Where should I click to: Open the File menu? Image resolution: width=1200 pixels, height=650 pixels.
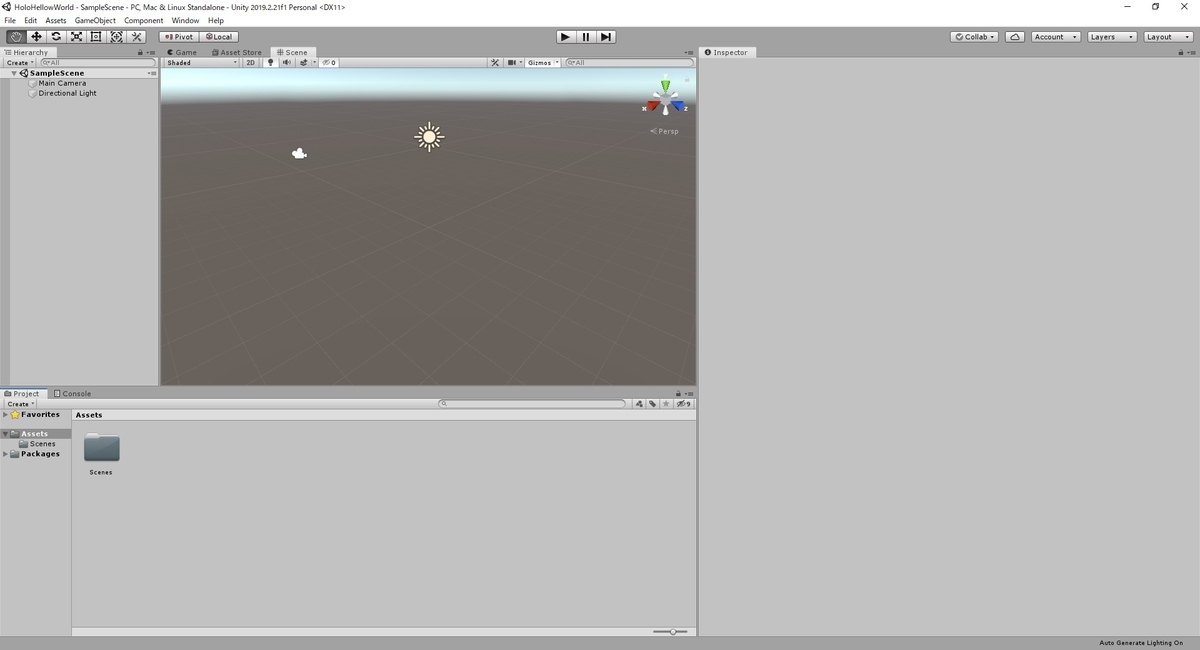point(10,20)
